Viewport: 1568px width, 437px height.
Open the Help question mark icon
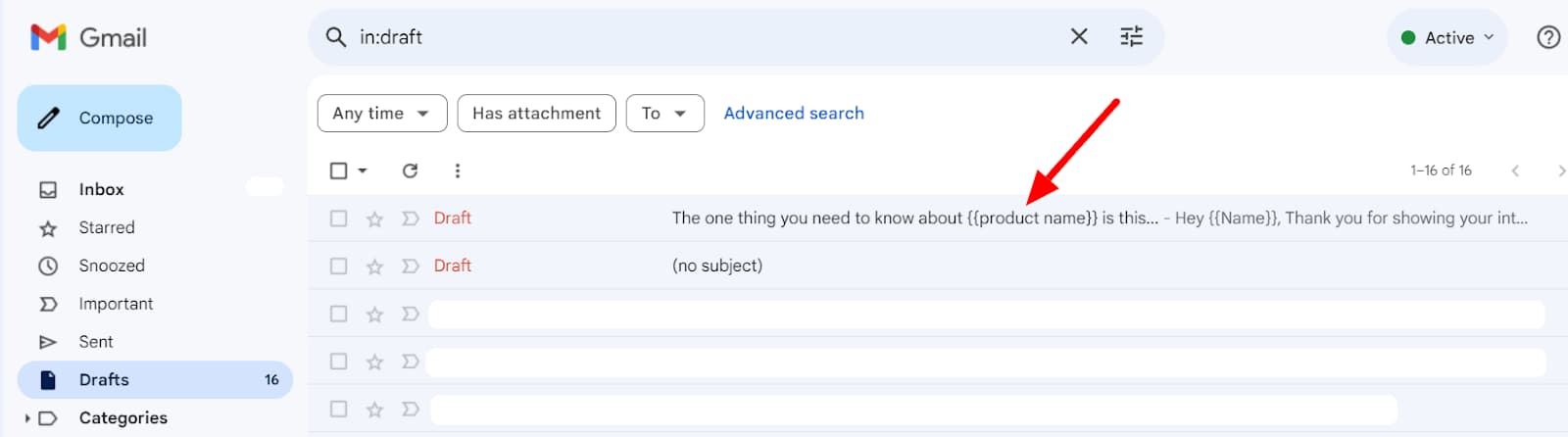(x=1548, y=37)
